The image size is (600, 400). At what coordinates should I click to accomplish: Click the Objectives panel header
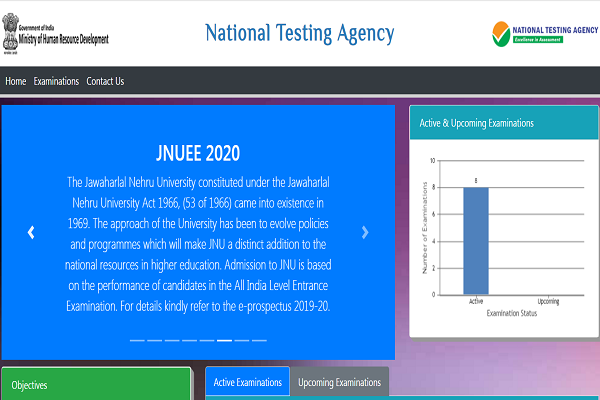click(96, 384)
